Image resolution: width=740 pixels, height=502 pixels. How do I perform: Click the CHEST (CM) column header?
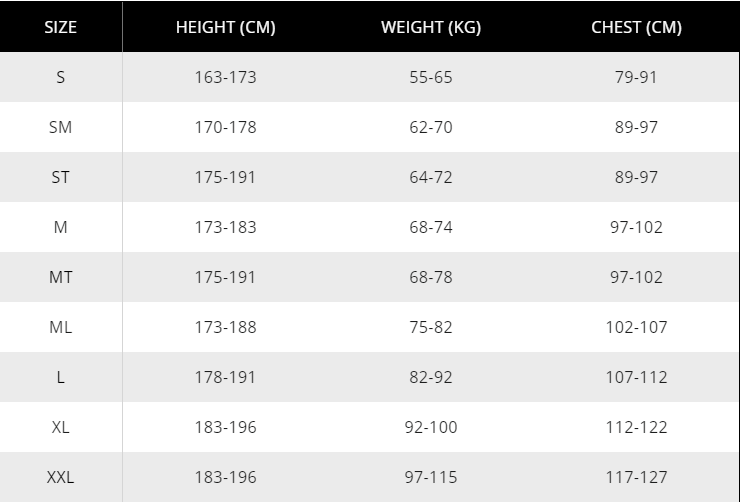point(636,27)
